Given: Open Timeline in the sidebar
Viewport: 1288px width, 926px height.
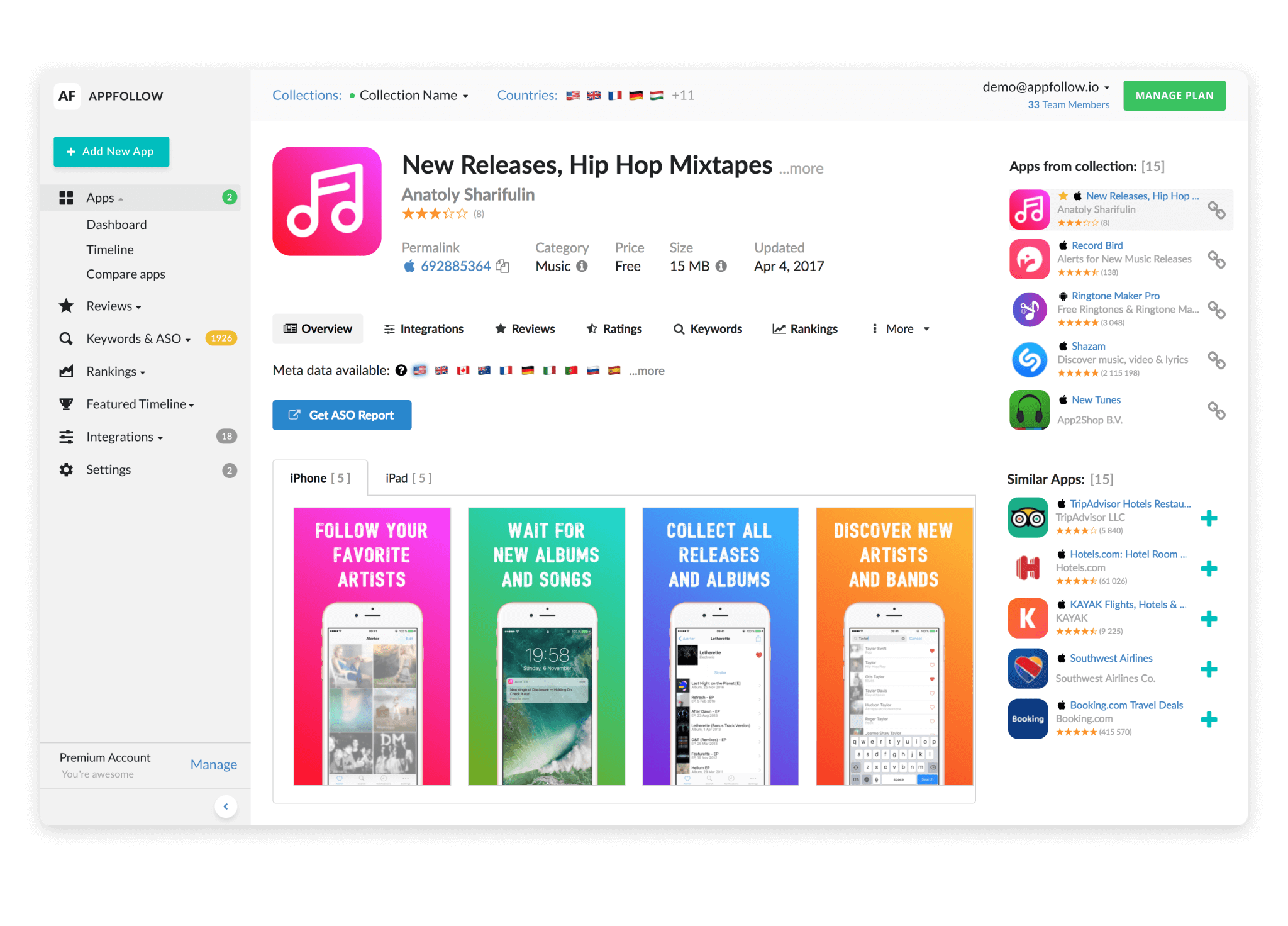Looking at the screenshot, I should 110,250.
